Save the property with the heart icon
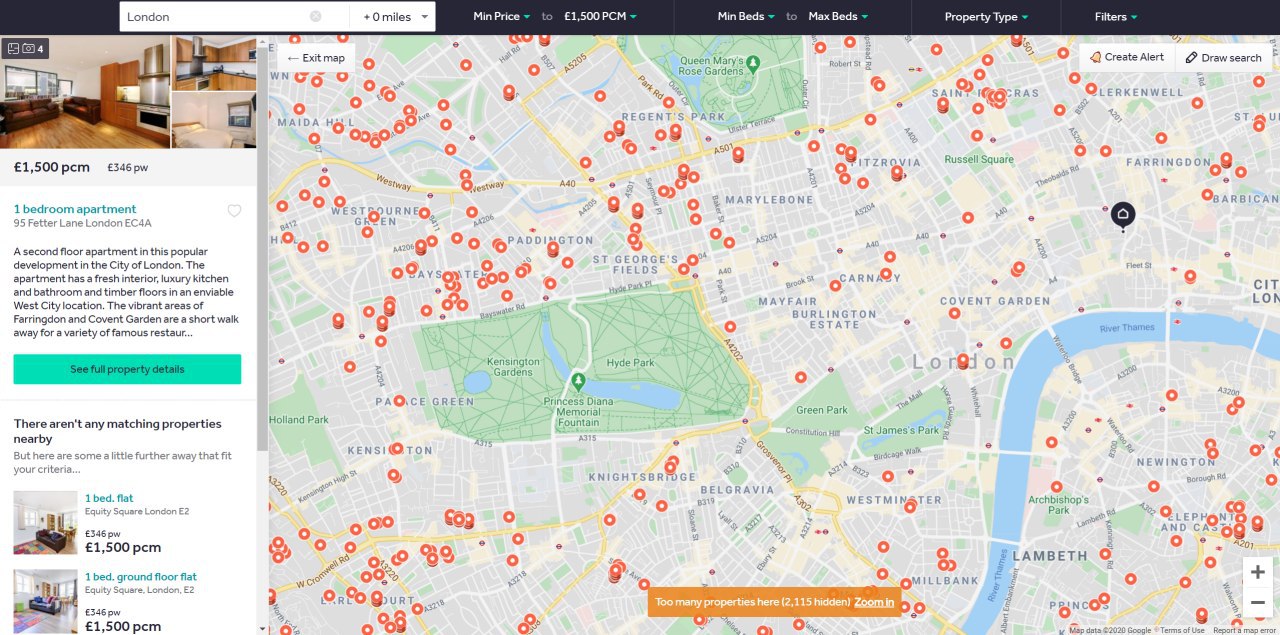 point(234,211)
